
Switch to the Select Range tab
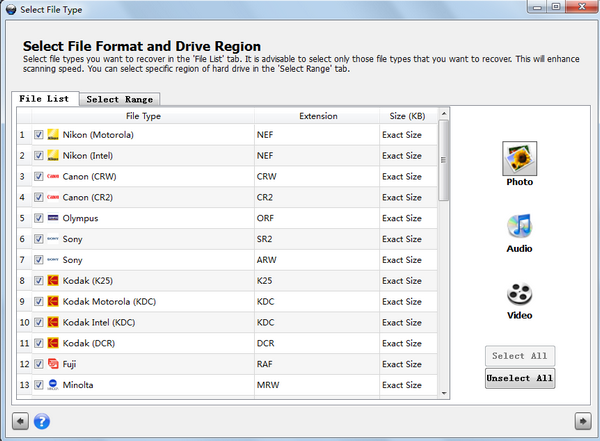120,100
